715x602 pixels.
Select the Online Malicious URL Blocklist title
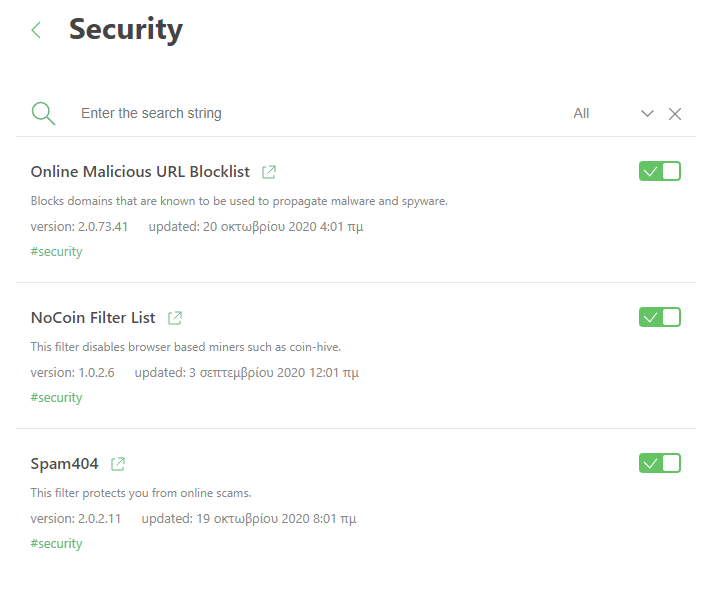[140, 172]
